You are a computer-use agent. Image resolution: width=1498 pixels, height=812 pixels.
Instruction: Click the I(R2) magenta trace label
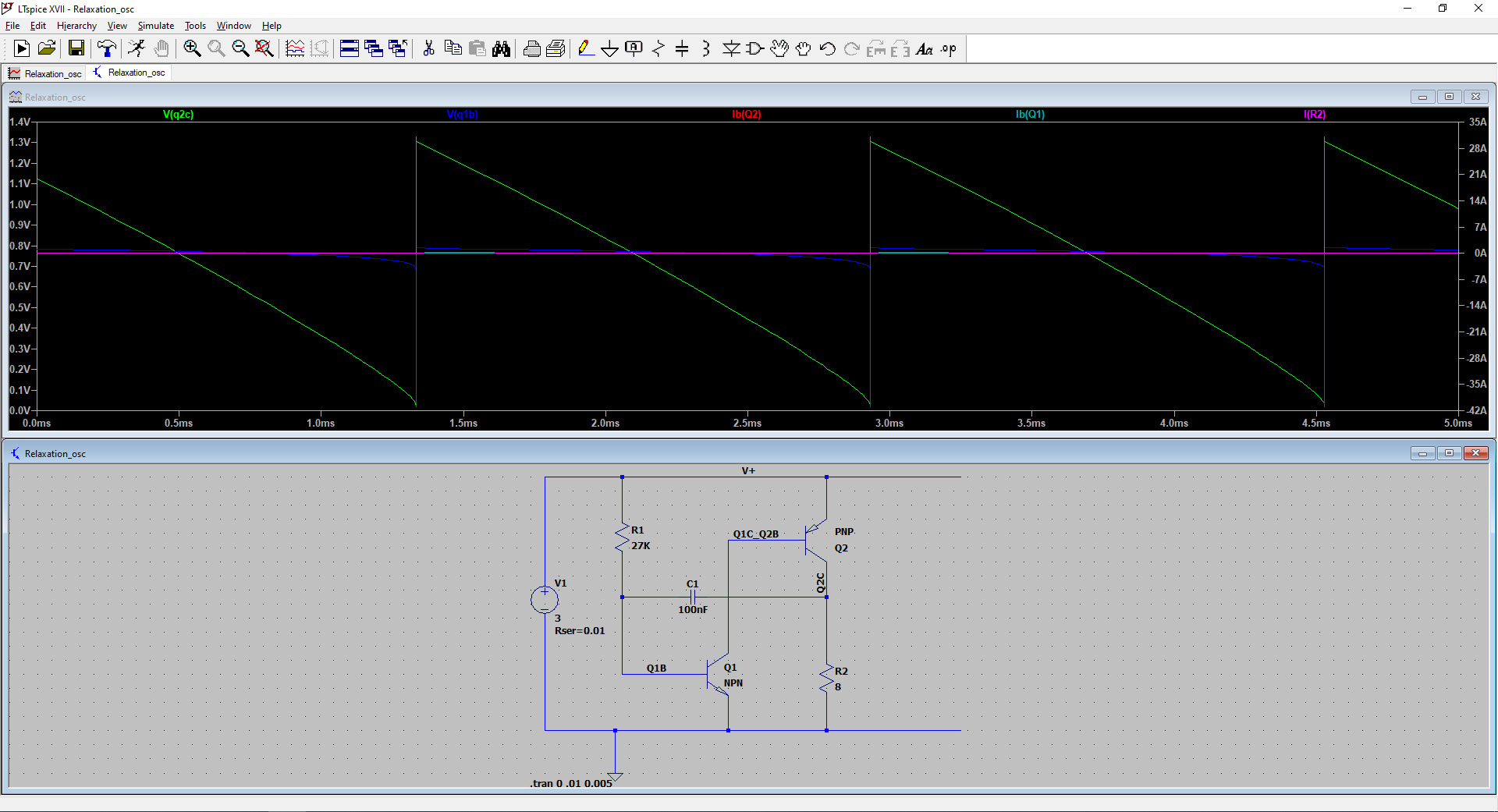click(1315, 114)
